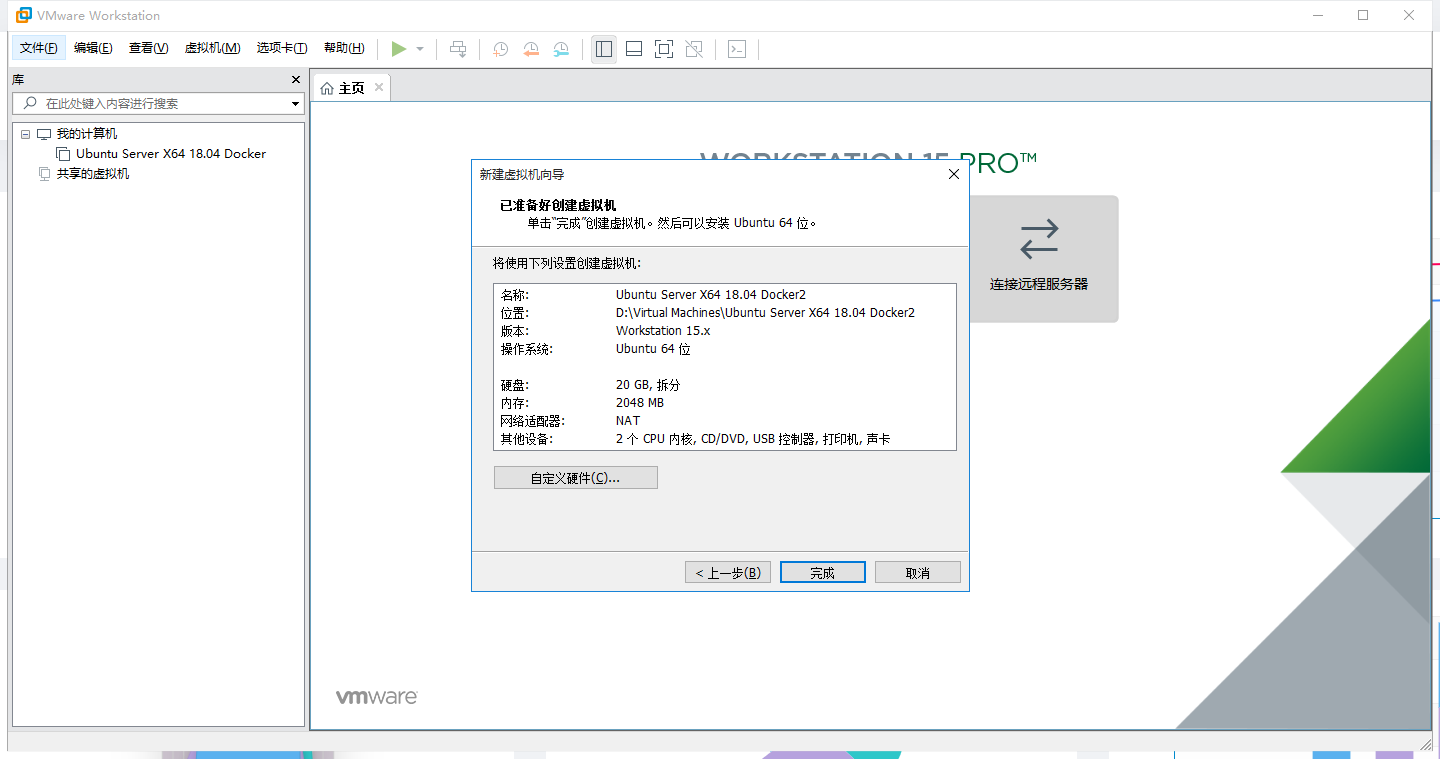Viewport: 1440px width, 759px height.
Task: Toggle the thumbnail bar view icon
Action: point(634,49)
